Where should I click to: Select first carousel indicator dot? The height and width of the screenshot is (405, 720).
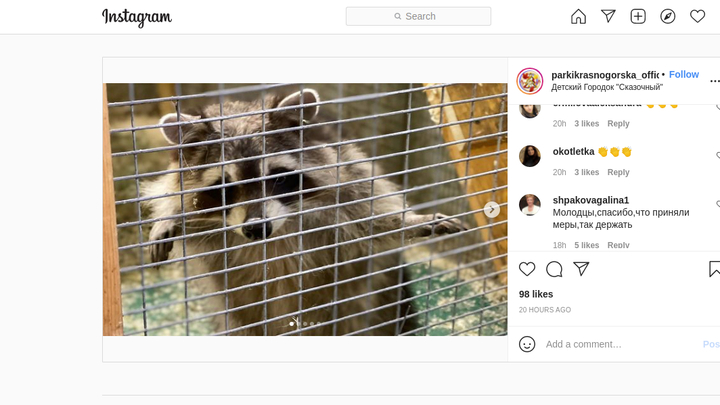tap(292, 324)
